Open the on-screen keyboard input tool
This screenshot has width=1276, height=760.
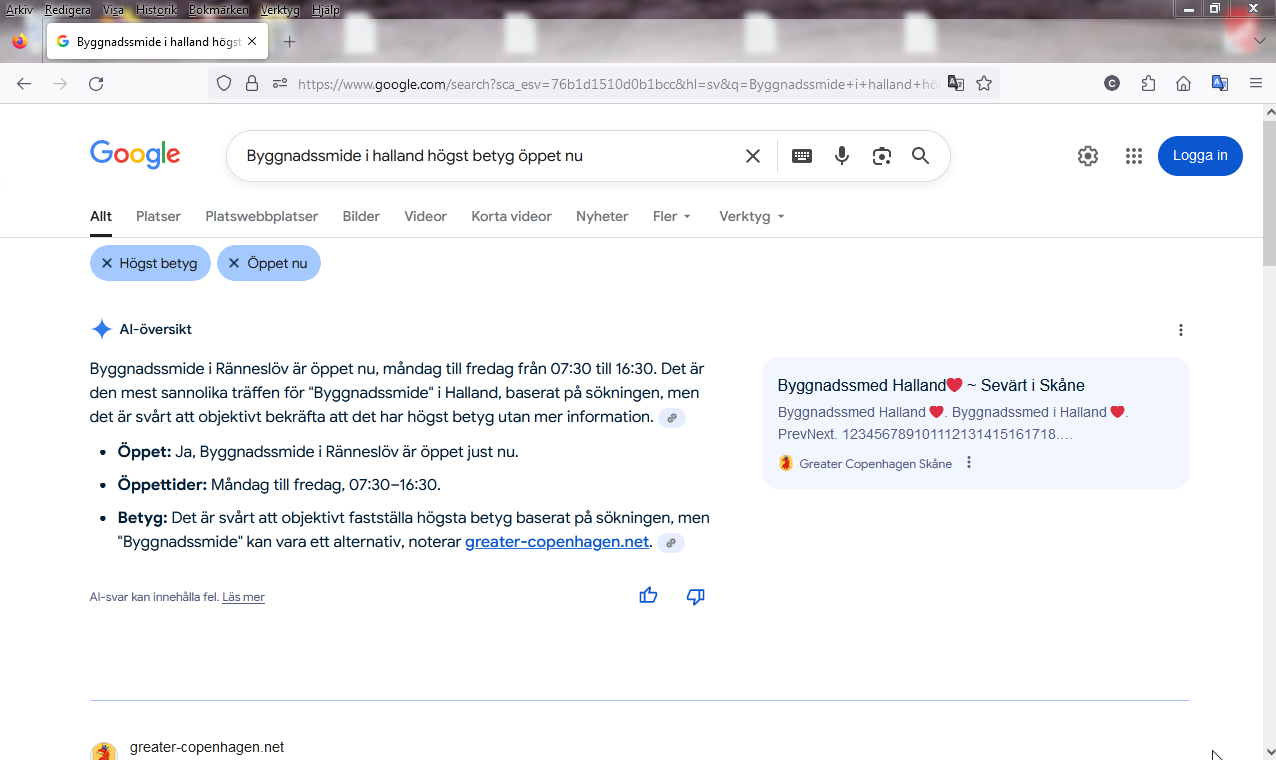pyautogui.click(x=802, y=156)
